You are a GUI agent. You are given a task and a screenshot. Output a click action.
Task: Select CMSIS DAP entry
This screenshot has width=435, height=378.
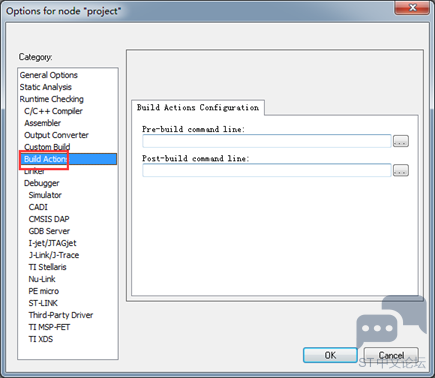coord(49,219)
